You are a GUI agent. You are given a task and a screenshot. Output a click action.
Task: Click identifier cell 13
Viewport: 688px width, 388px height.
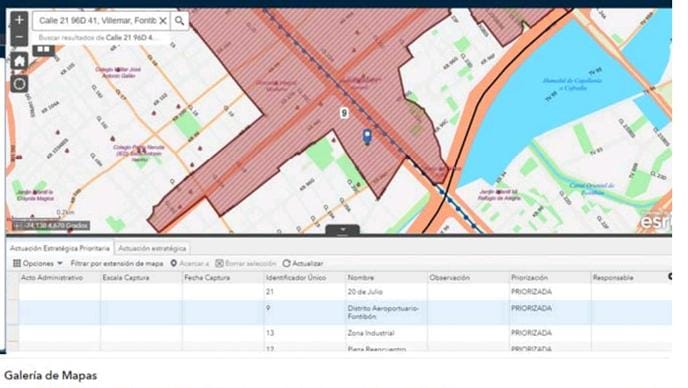pyautogui.click(x=305, y=333)
